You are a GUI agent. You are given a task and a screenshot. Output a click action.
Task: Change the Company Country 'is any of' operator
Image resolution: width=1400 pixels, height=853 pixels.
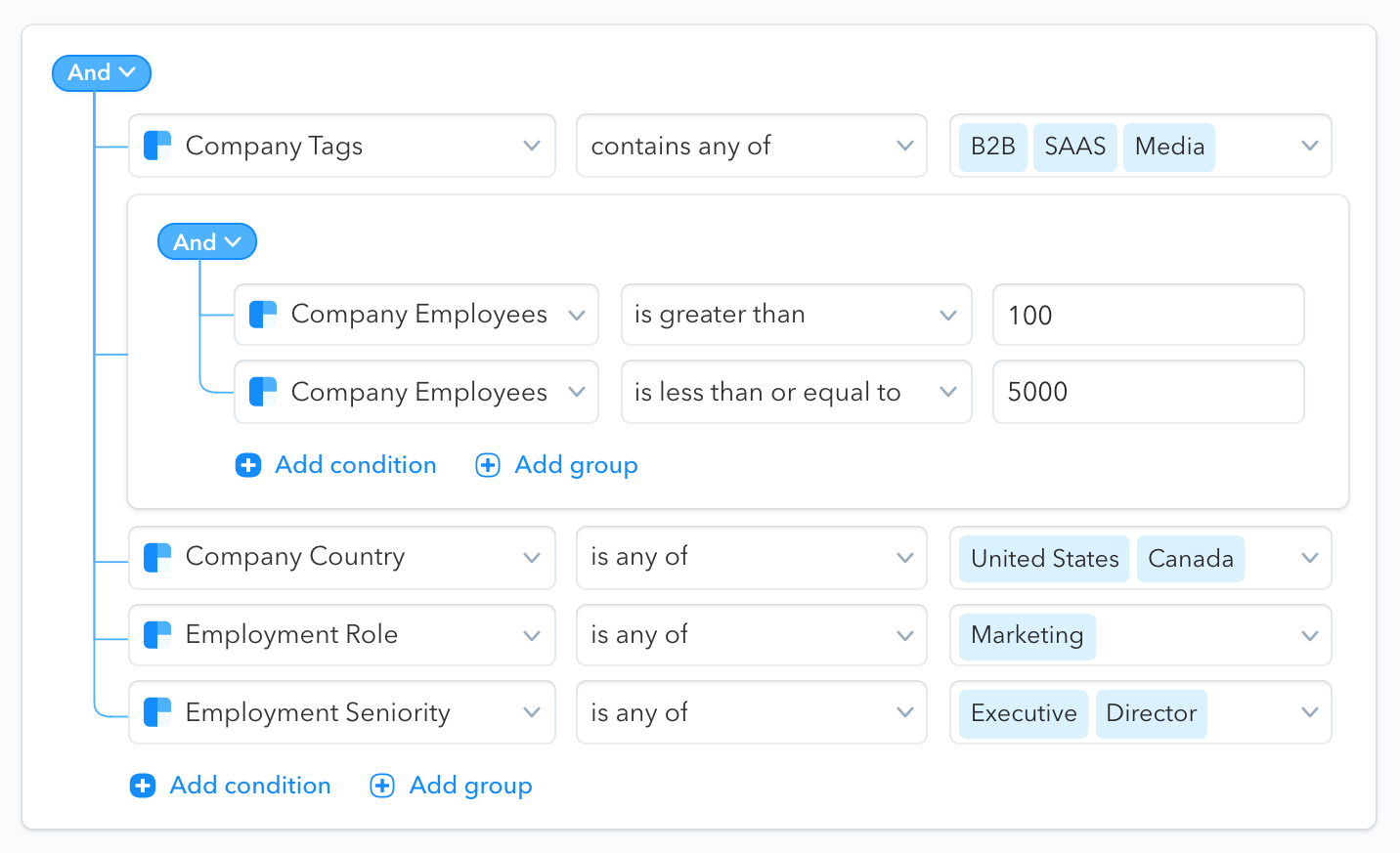(x=752, y=558)
